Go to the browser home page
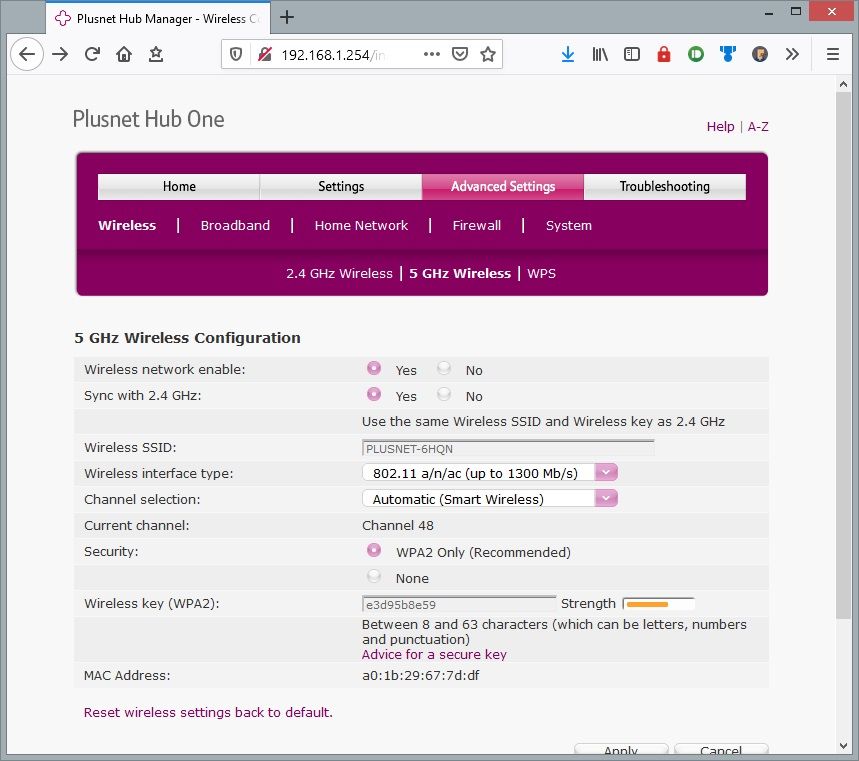The image size is (859, 761). pos(123,54)
